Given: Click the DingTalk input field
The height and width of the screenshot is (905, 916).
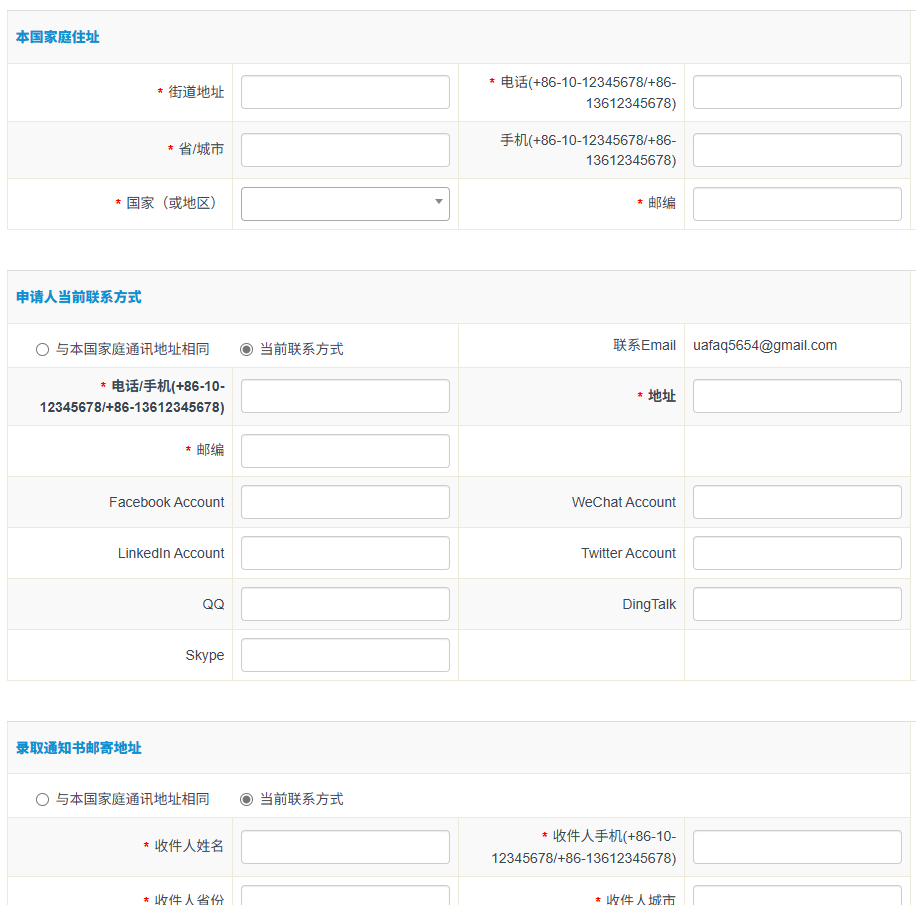Looking at the screenshot, I should (x=797, y=604).
